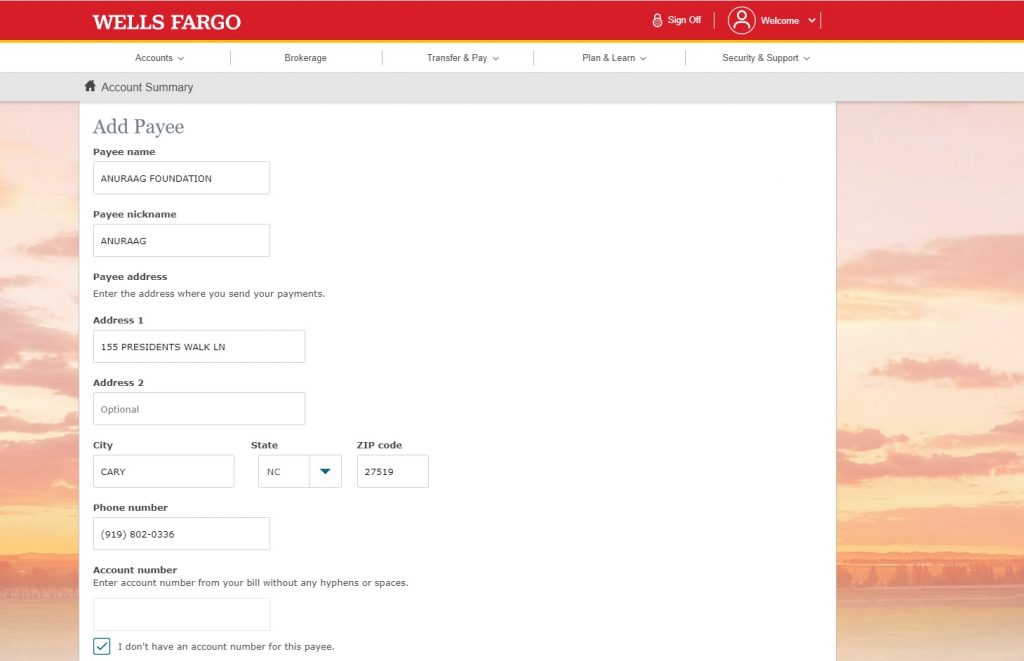Click the ZIP code field
Screen dimensions: 1024x661
(392, 472)
